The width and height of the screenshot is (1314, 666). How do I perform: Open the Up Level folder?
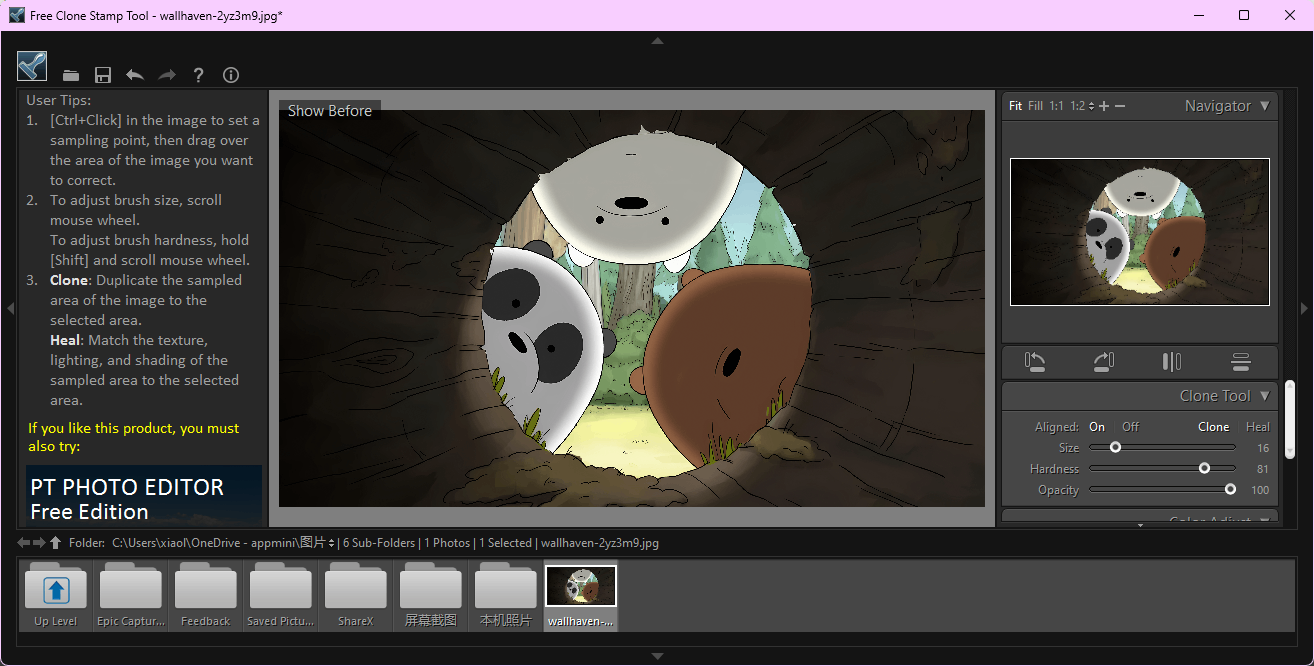[x=56, y=596]
